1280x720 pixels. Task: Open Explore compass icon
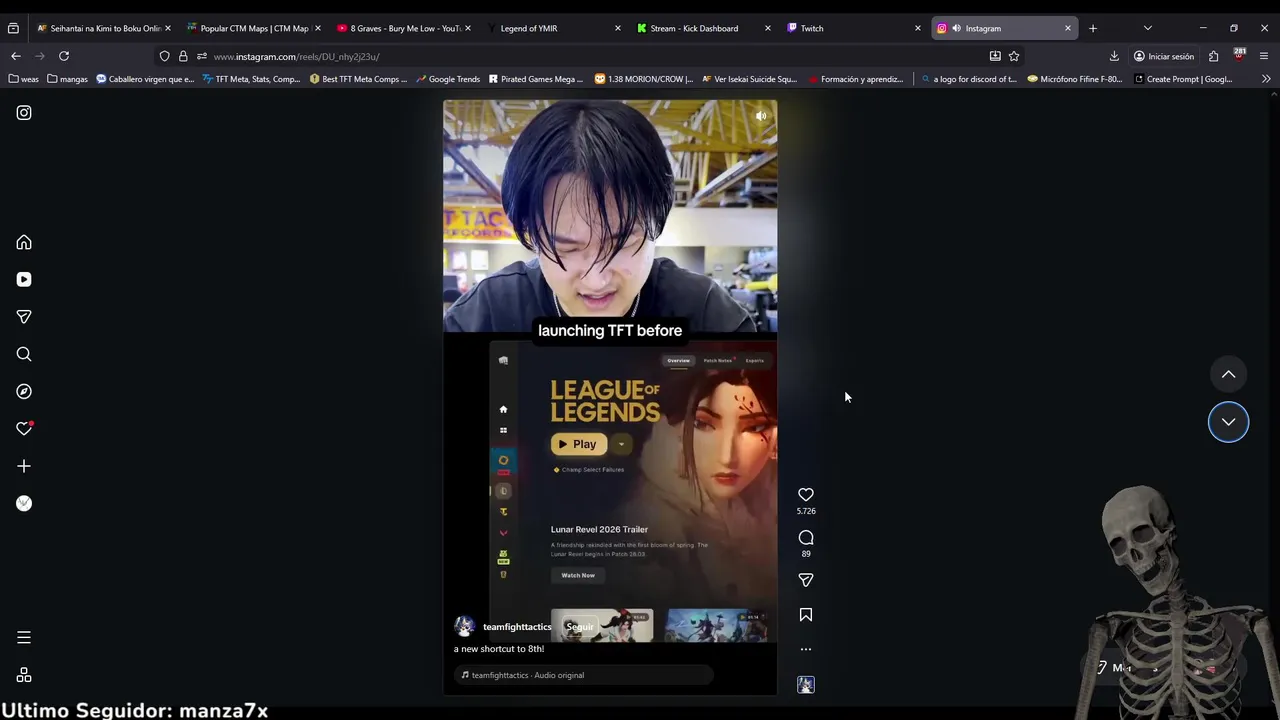click(24, 391)
